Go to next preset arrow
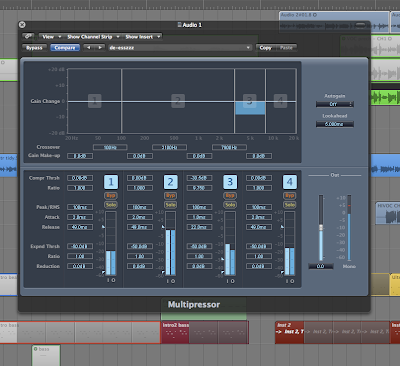Image resolution: width=400 pixels, height=366 pixels. click(x=100, y=48)
